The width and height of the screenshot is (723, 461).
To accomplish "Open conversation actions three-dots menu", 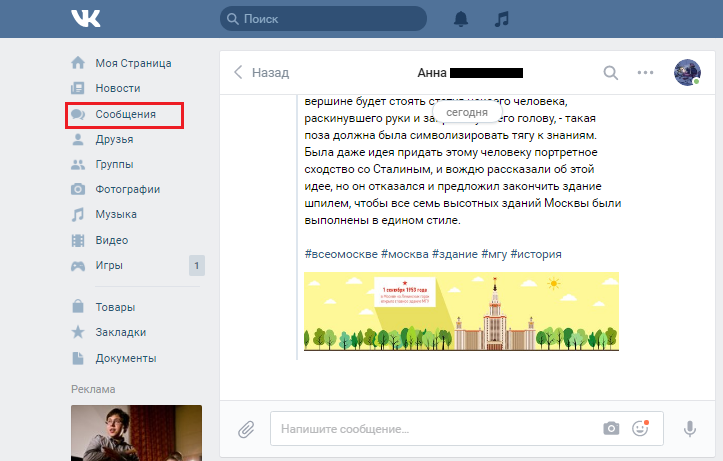I will (645, 72).
